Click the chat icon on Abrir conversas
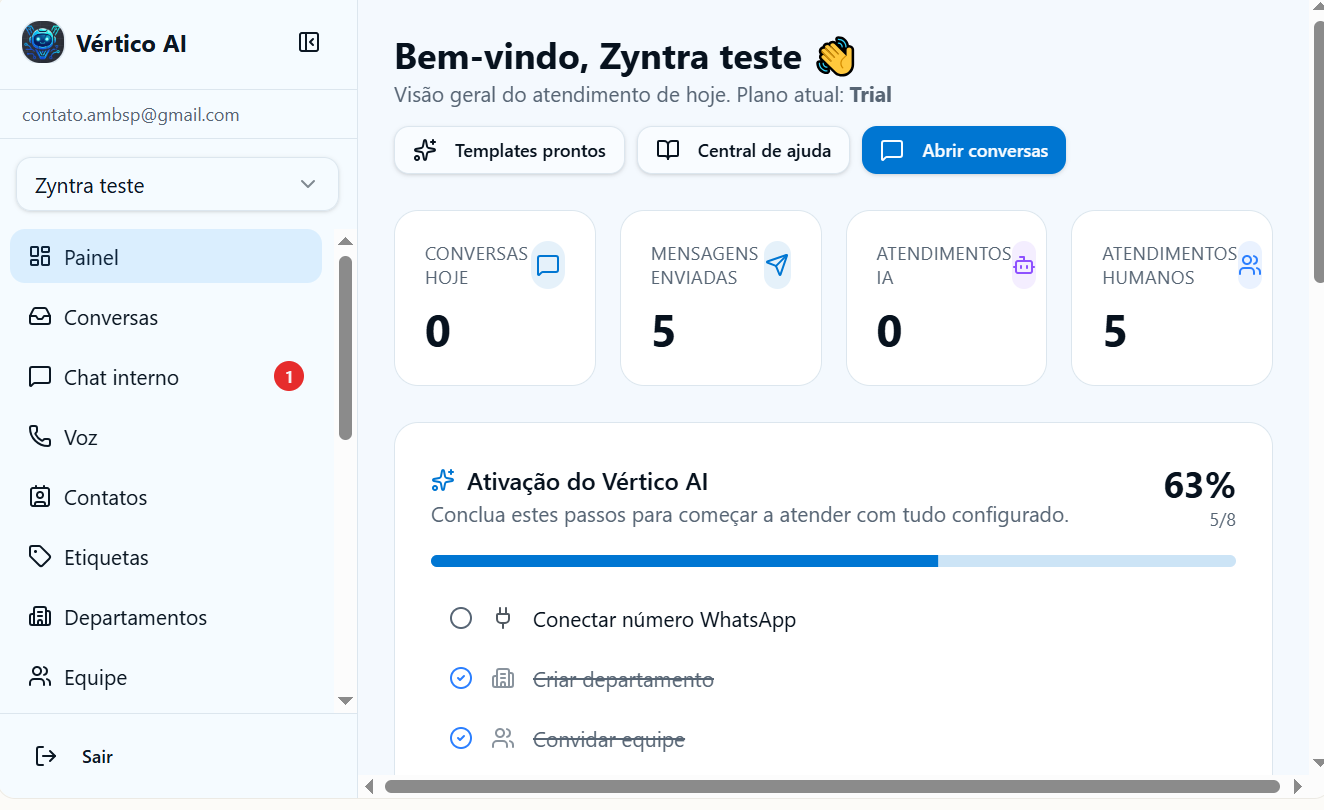Image resolution: width=1324 pixels, height=810 pixels. click(x=892, y=150)
